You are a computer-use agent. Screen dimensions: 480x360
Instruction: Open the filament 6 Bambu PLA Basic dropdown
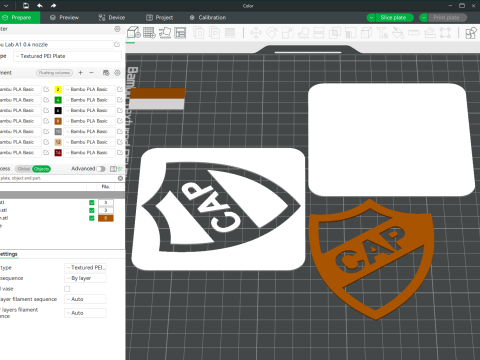pos(89,110)
